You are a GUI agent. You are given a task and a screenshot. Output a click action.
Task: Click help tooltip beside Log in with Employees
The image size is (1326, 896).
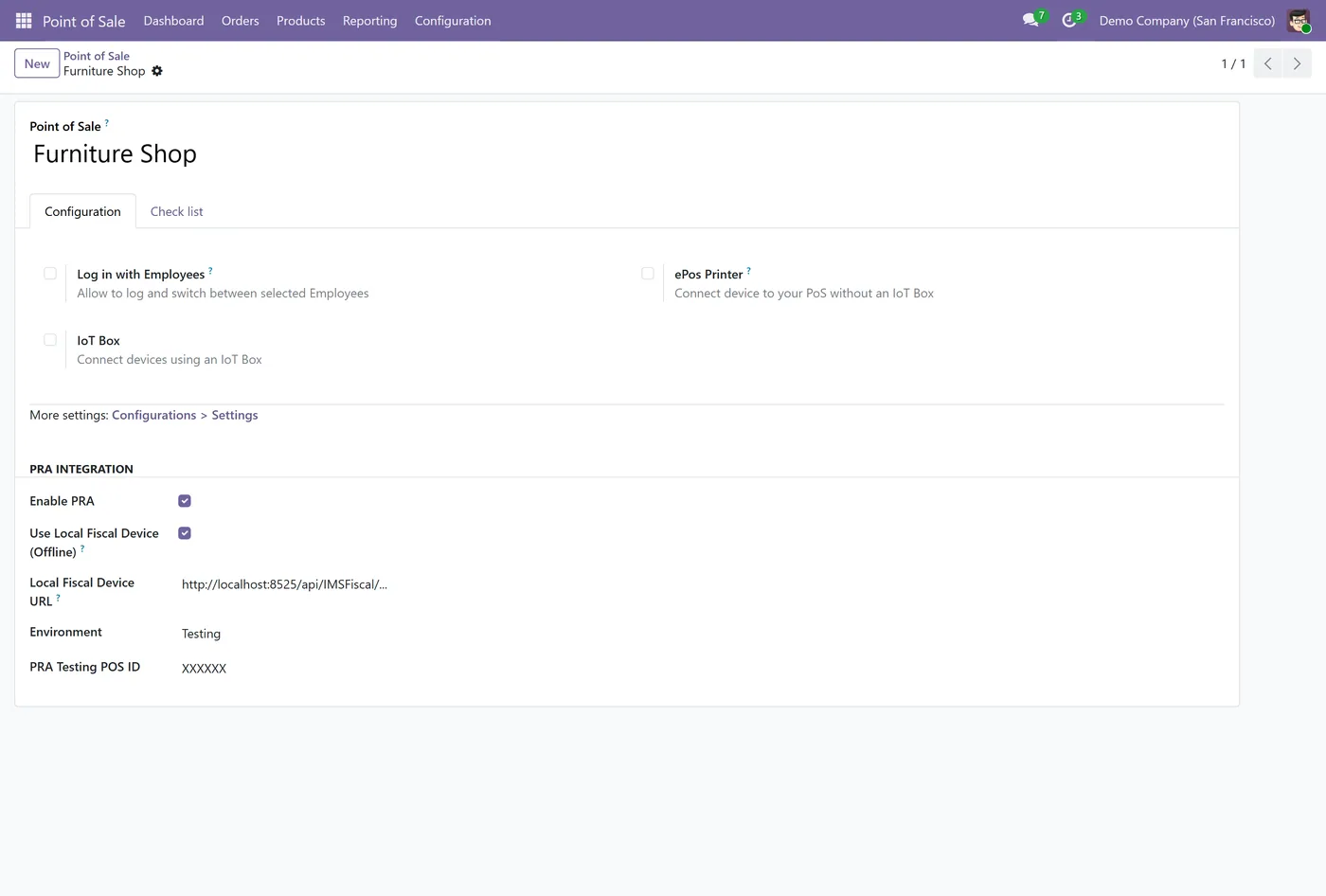[210, 271]
